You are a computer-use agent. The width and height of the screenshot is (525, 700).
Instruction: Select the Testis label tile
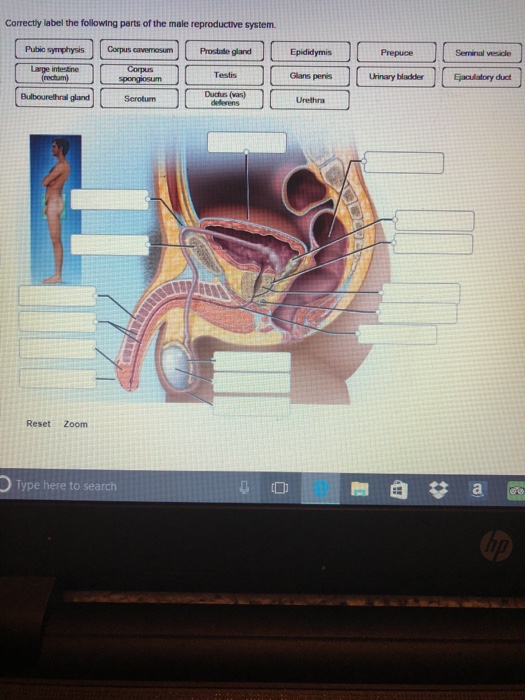(x=225, y=75)
